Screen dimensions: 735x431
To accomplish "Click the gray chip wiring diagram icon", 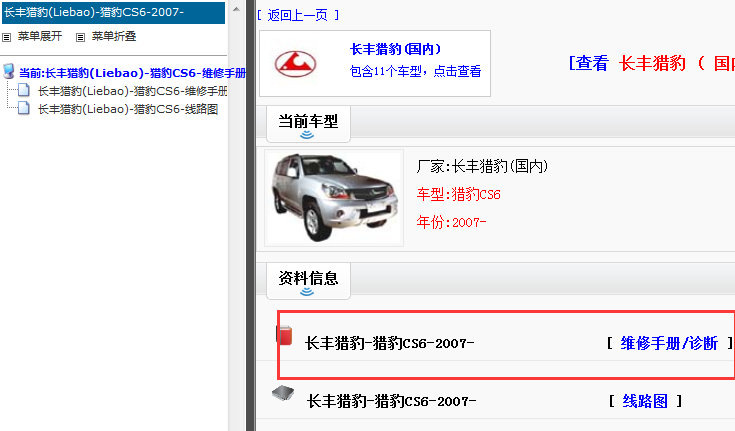I will click(x=283, y=393).
